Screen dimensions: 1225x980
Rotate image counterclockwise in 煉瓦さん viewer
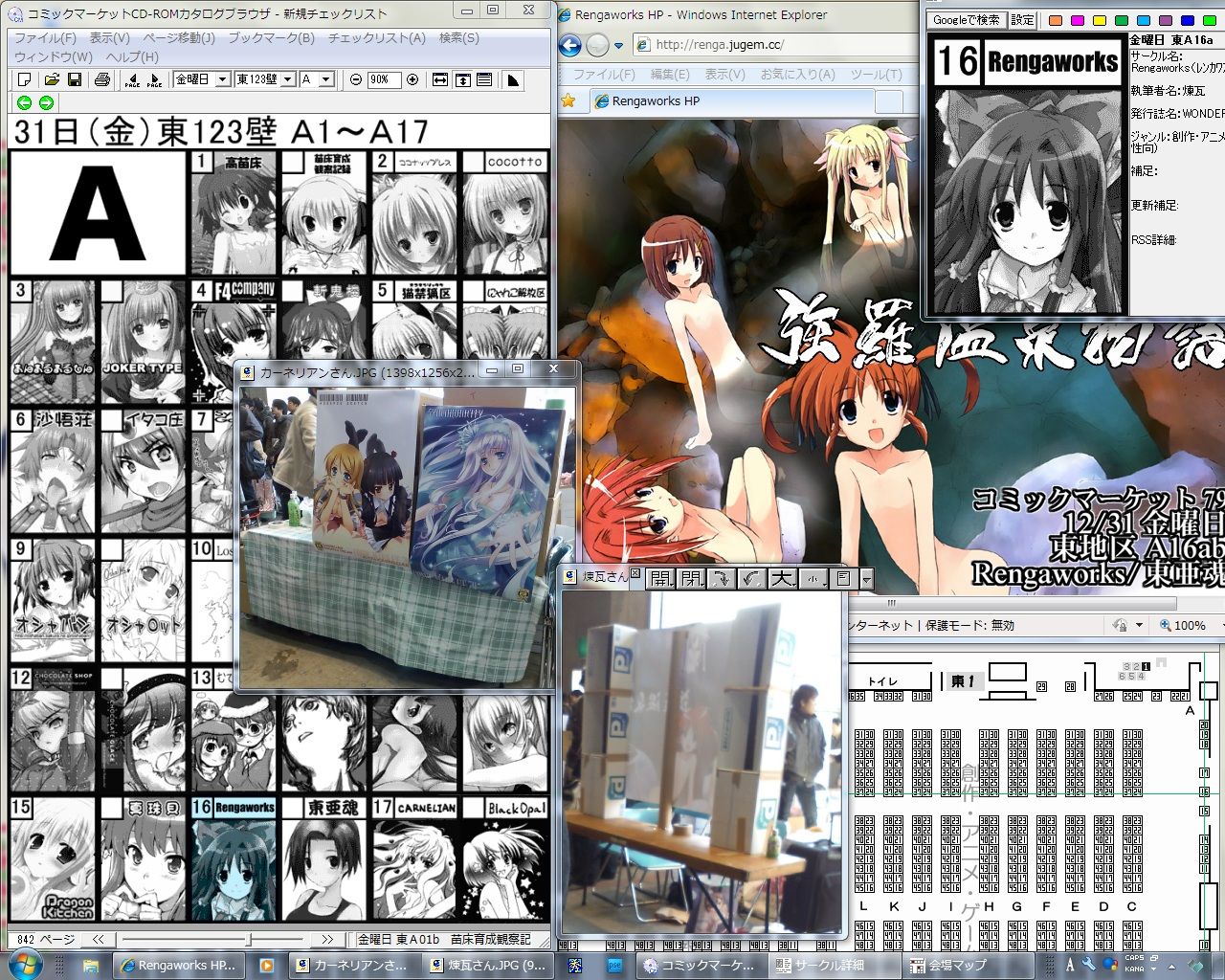tap(752, 578)
